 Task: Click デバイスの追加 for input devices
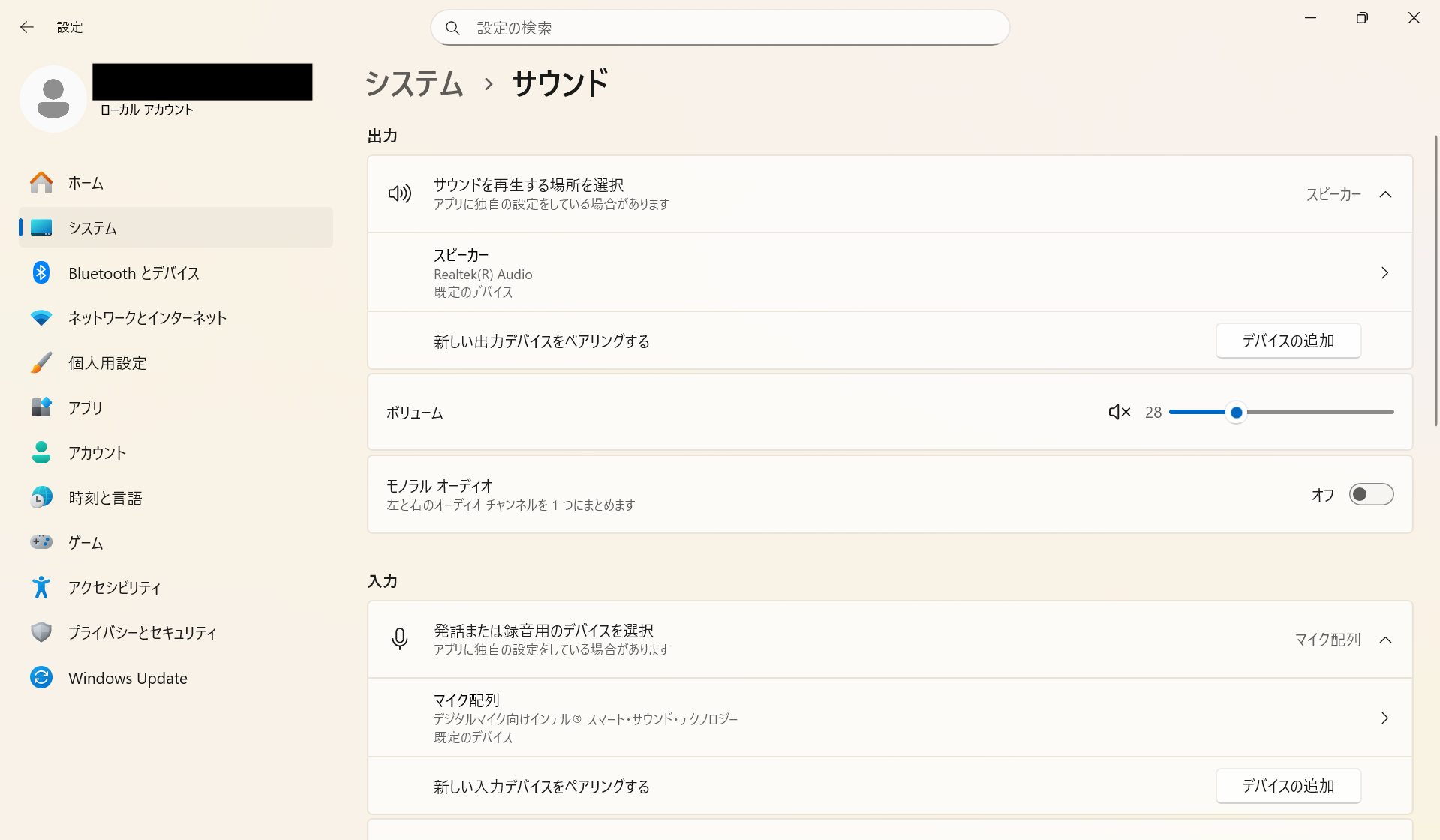pos(1288,787)
